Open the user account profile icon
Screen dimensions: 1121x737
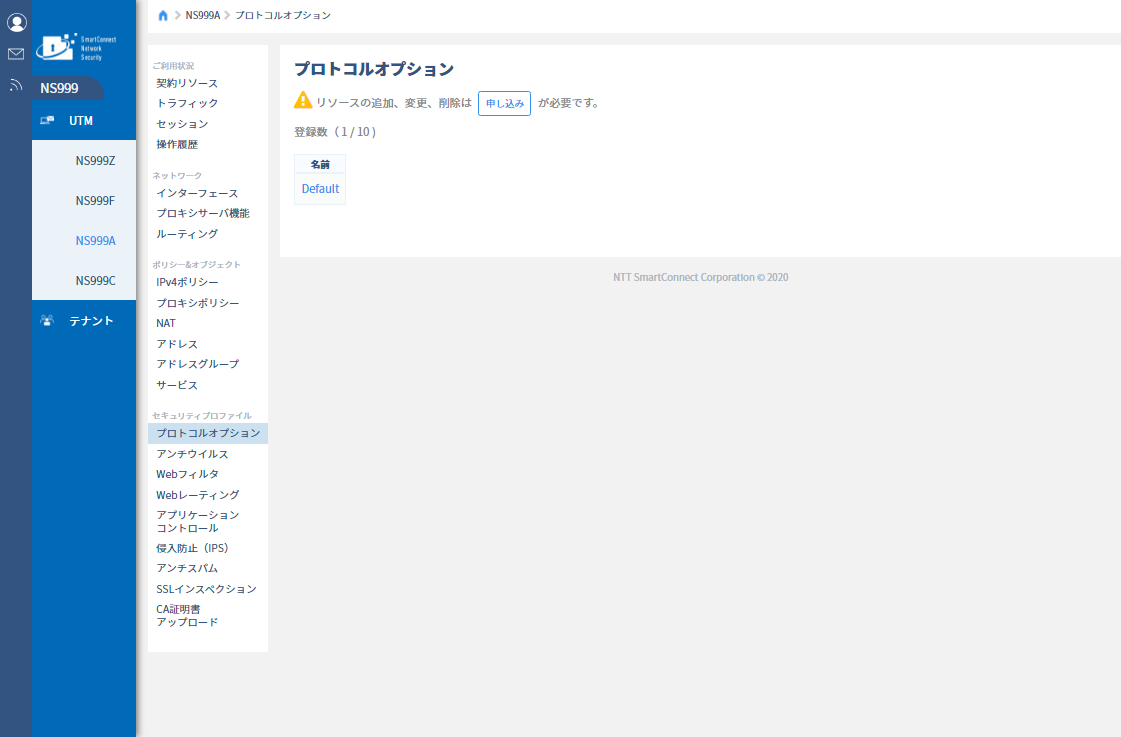pos(16,23)
